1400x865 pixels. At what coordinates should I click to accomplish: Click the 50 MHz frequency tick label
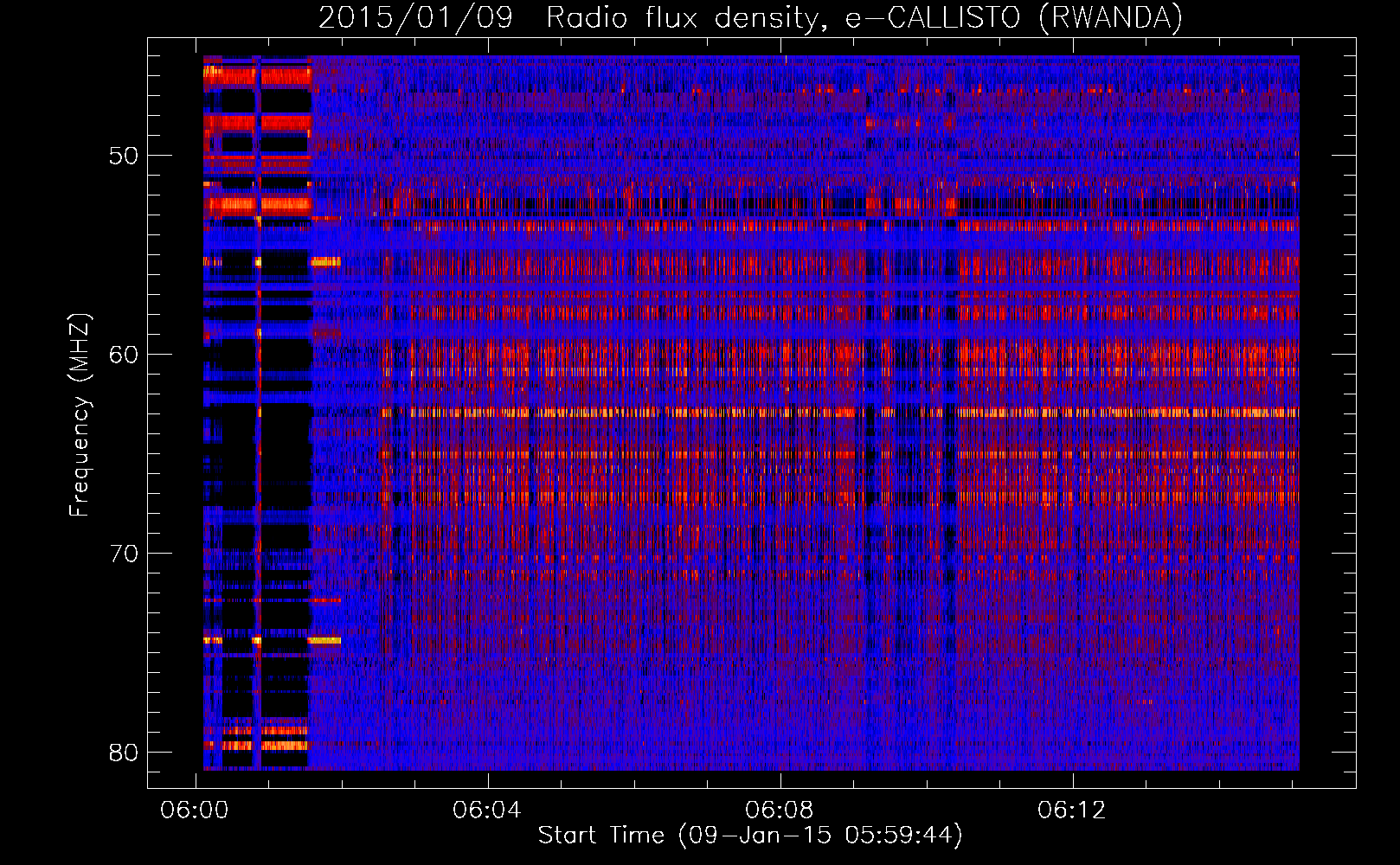[x=124, y=156]
